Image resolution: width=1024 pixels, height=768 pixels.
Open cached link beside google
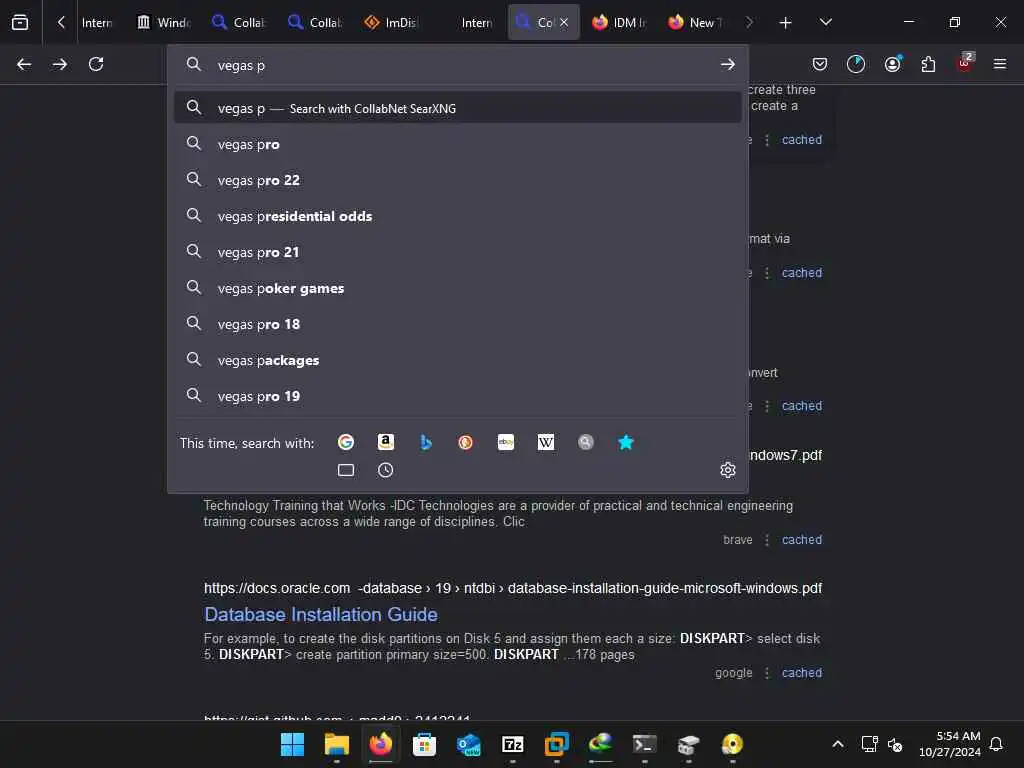coord(801,673)
